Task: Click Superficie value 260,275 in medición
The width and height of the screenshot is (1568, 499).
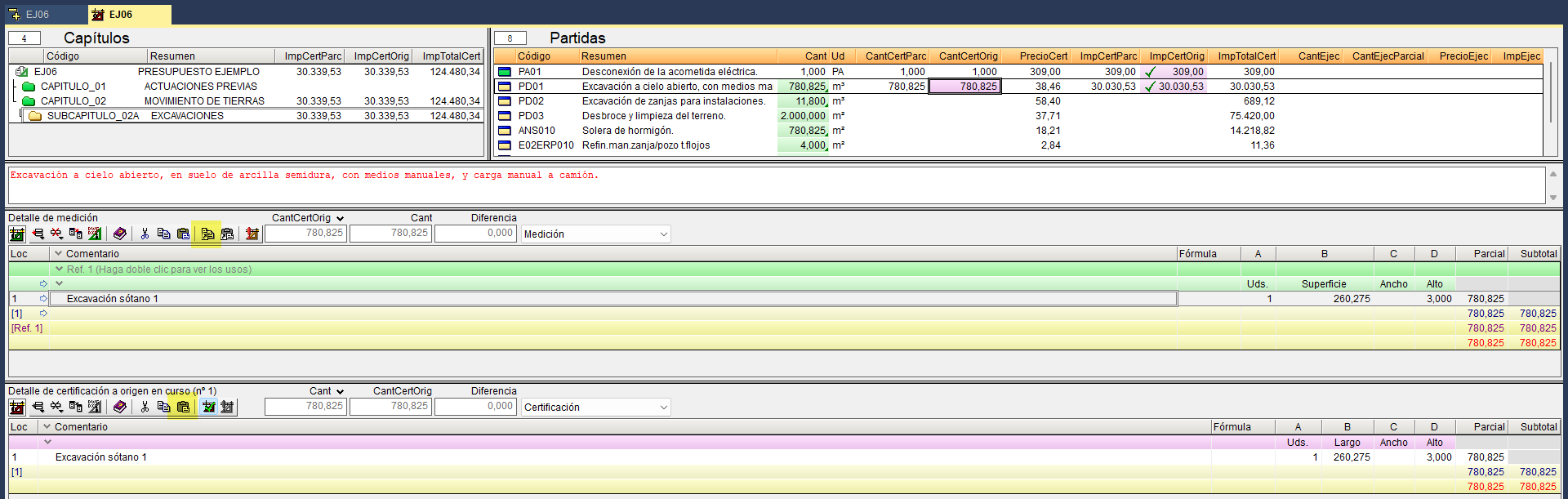Action: pos(1352,299)
